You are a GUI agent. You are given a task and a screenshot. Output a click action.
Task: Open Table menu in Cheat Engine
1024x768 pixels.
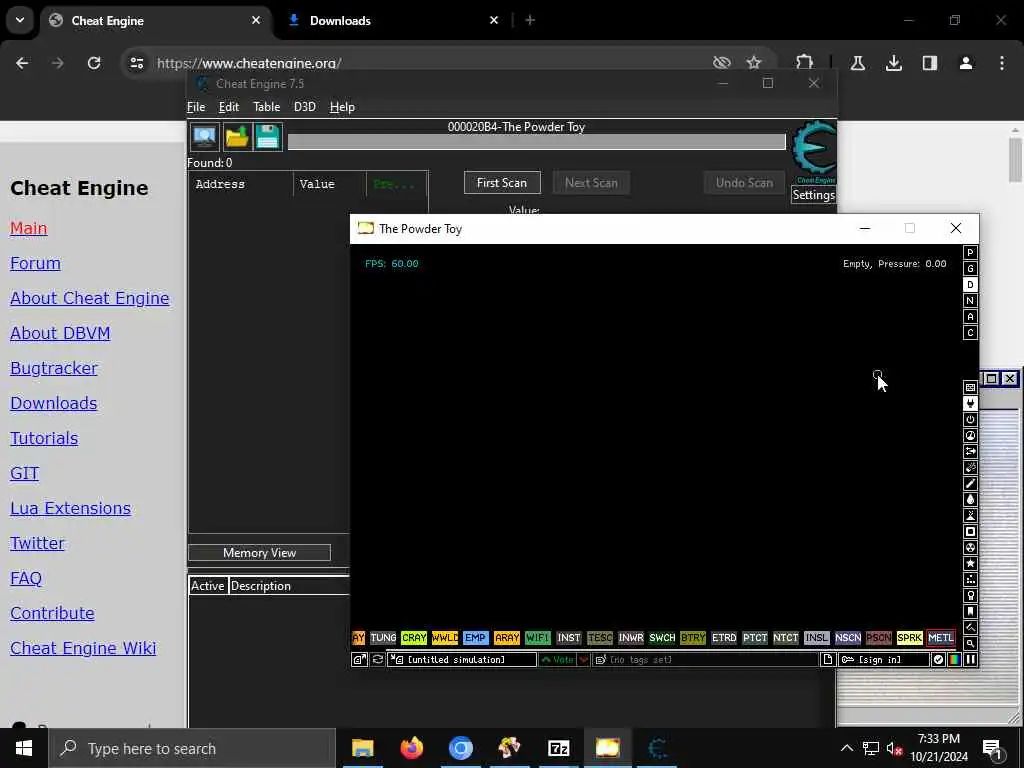pyautogui.click(x=266, y=107)
